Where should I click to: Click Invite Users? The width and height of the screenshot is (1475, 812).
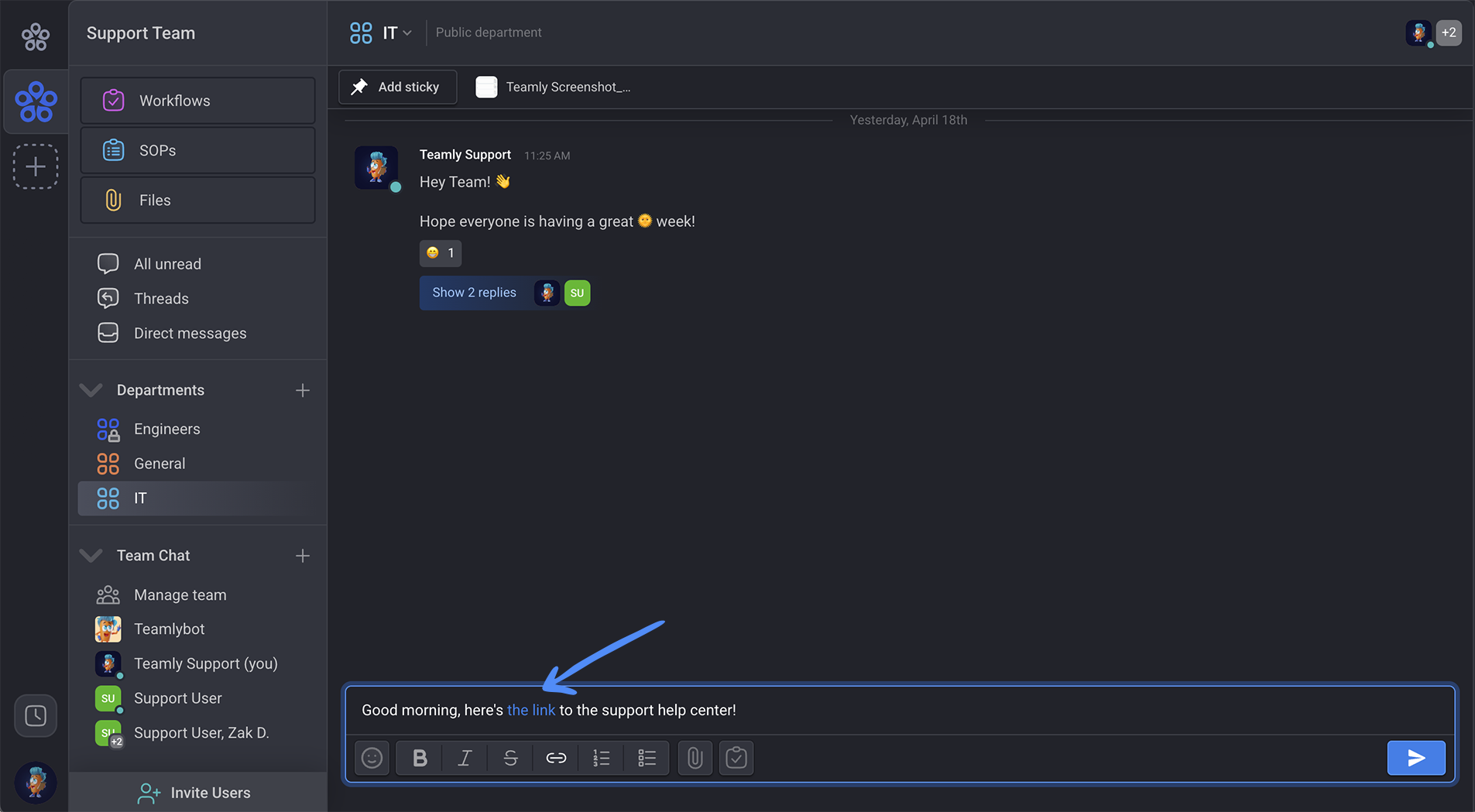[x=198, y=793]
